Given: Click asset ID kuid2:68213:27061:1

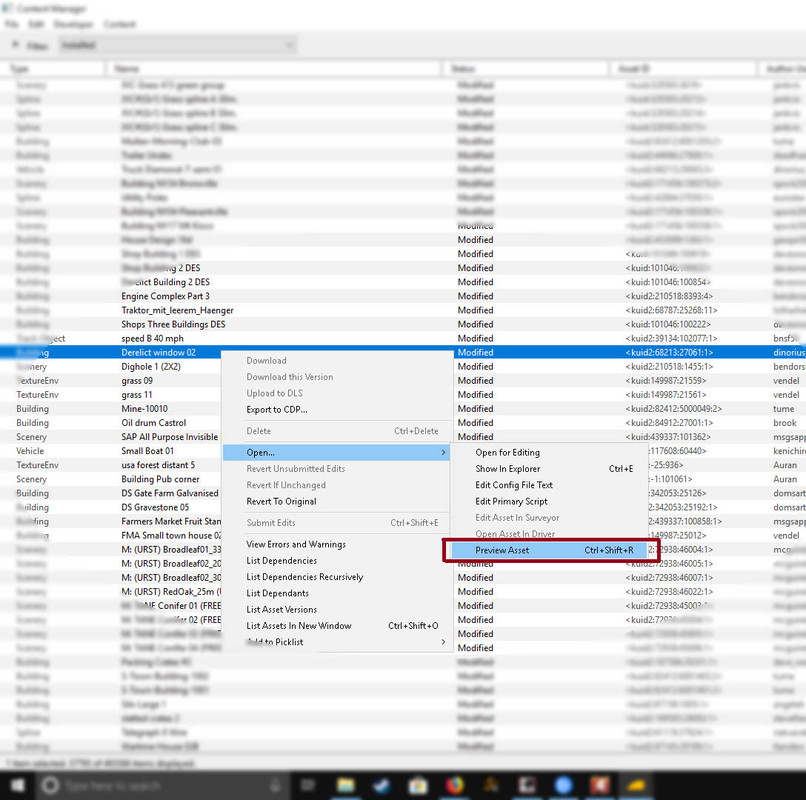Looking at the screenshot, I should pos(669,353).
